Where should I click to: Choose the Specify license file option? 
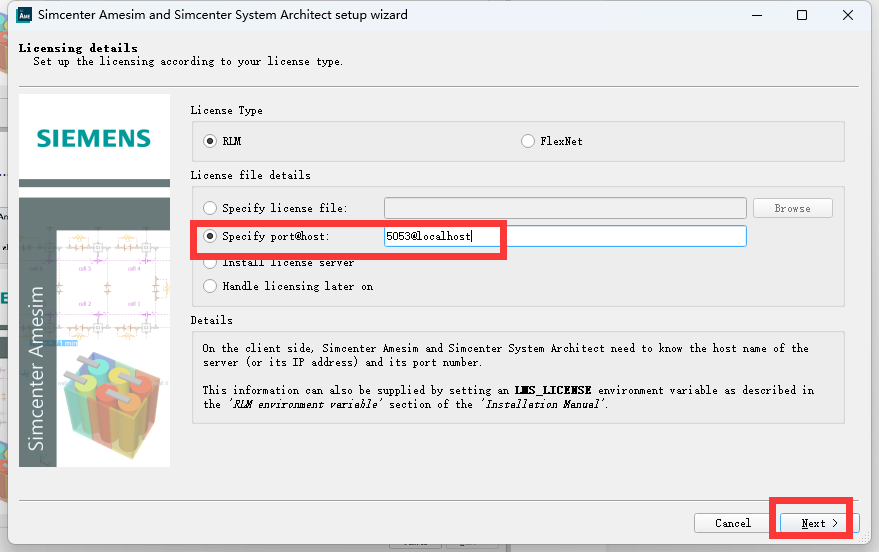(210, 208)
